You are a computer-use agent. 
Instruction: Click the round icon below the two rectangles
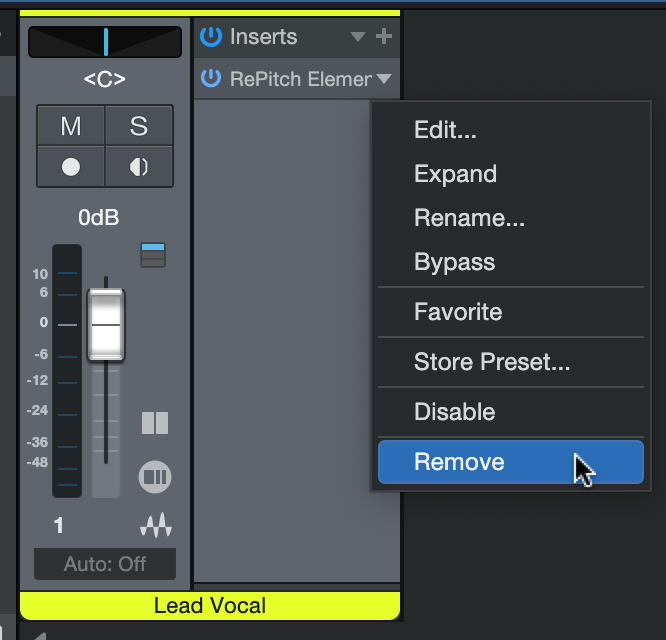(x=155, y=476)
